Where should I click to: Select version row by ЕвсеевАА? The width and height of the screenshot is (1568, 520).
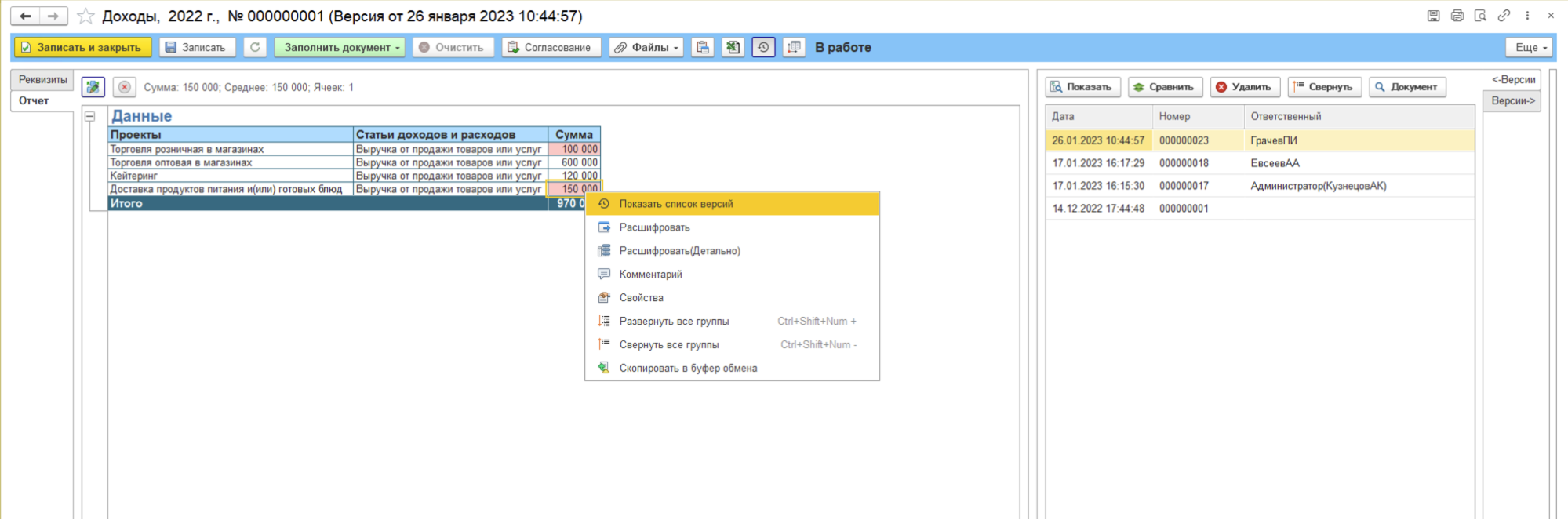click(1260, 163)
